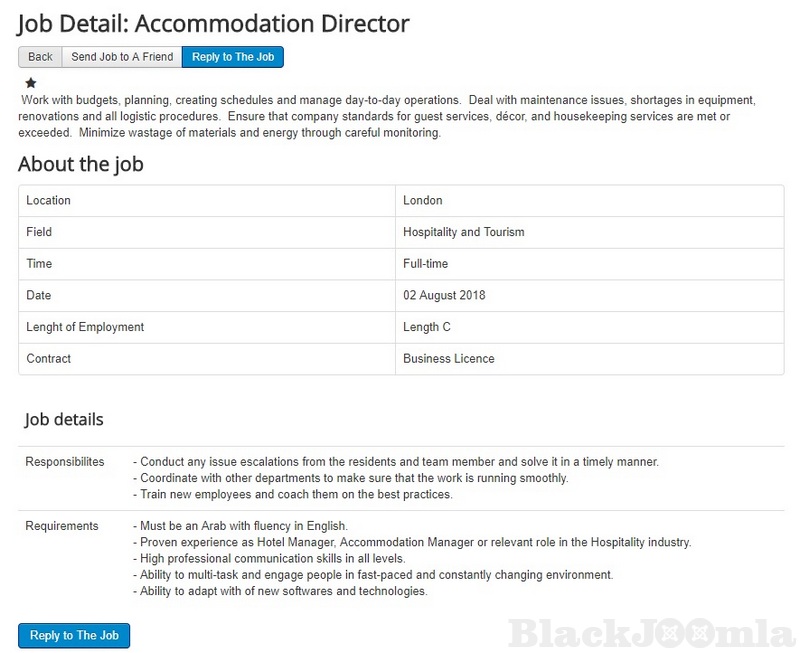Click the Business Licence contract value
The height and width of the screenshot is (653, 800).
click(449, 358)
